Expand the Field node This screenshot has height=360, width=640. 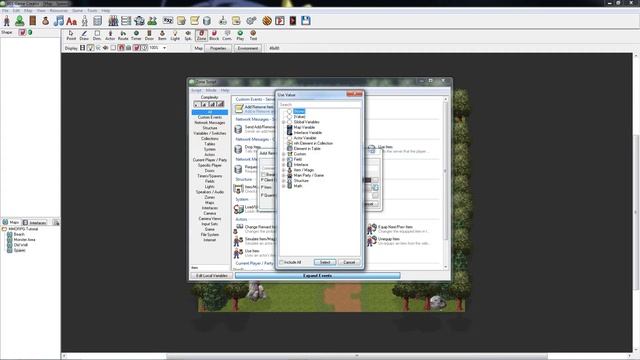coord(284,159)
